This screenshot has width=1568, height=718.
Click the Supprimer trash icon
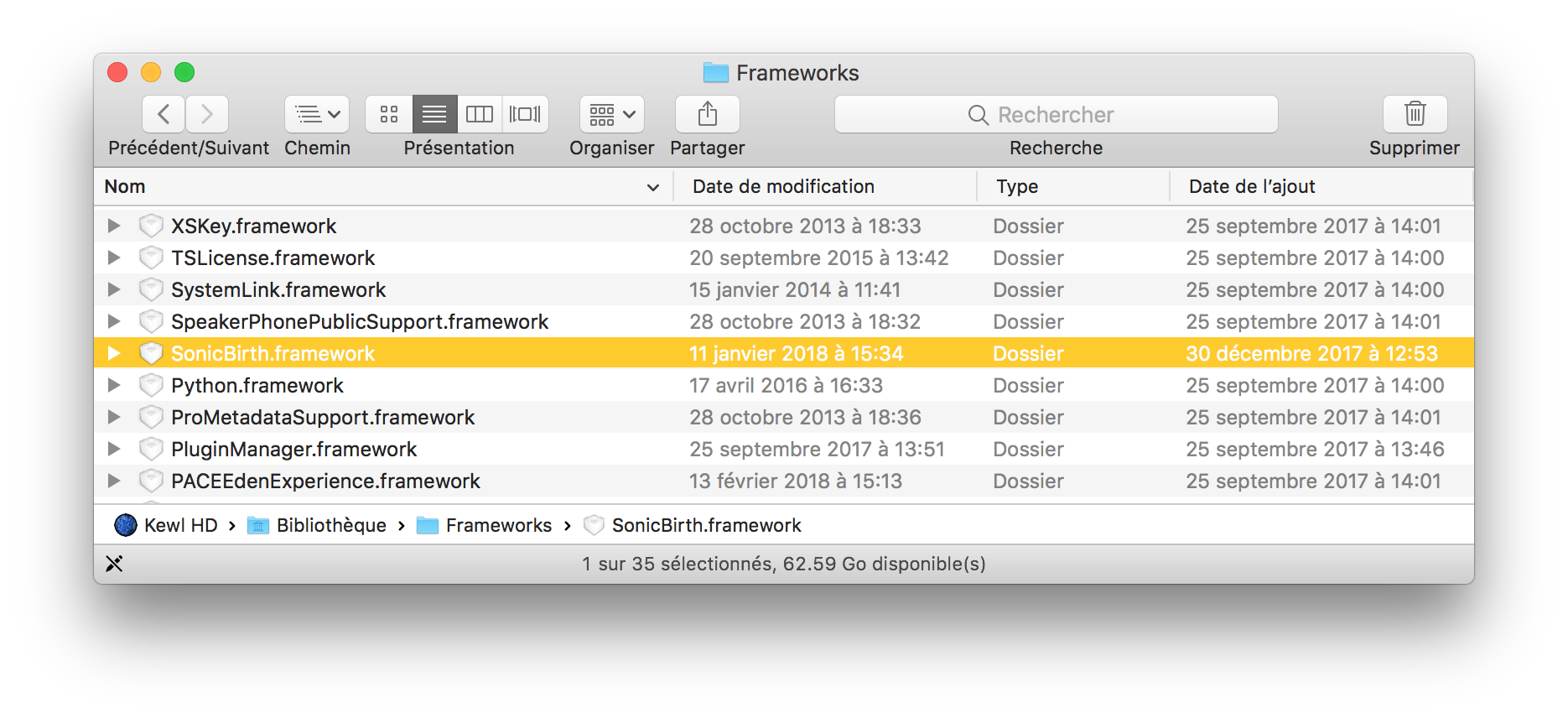coord(1415,114)
